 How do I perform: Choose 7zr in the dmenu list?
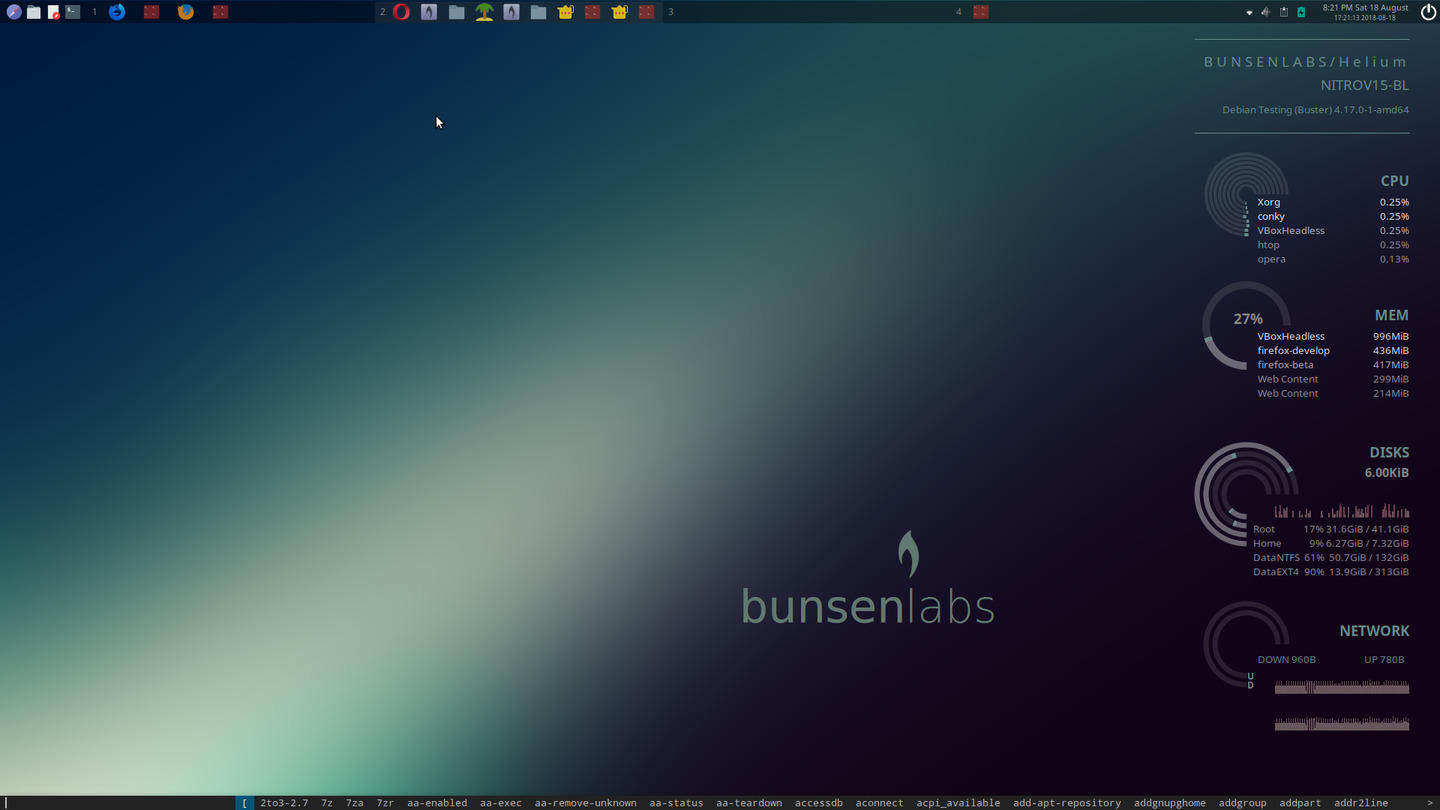tap(385, 803)
